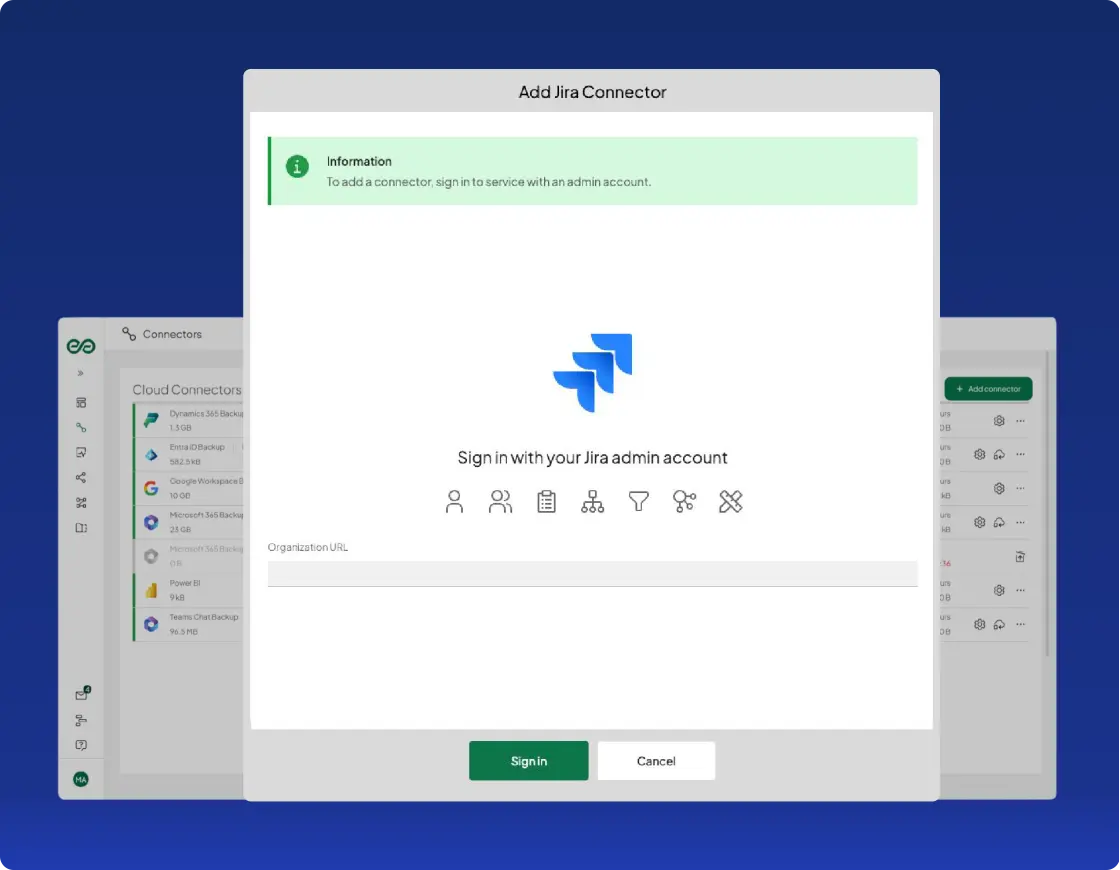Screen dimensions: 1120x870
Task: Open the activity chart sidebar icon
Action: coord(81,452)
